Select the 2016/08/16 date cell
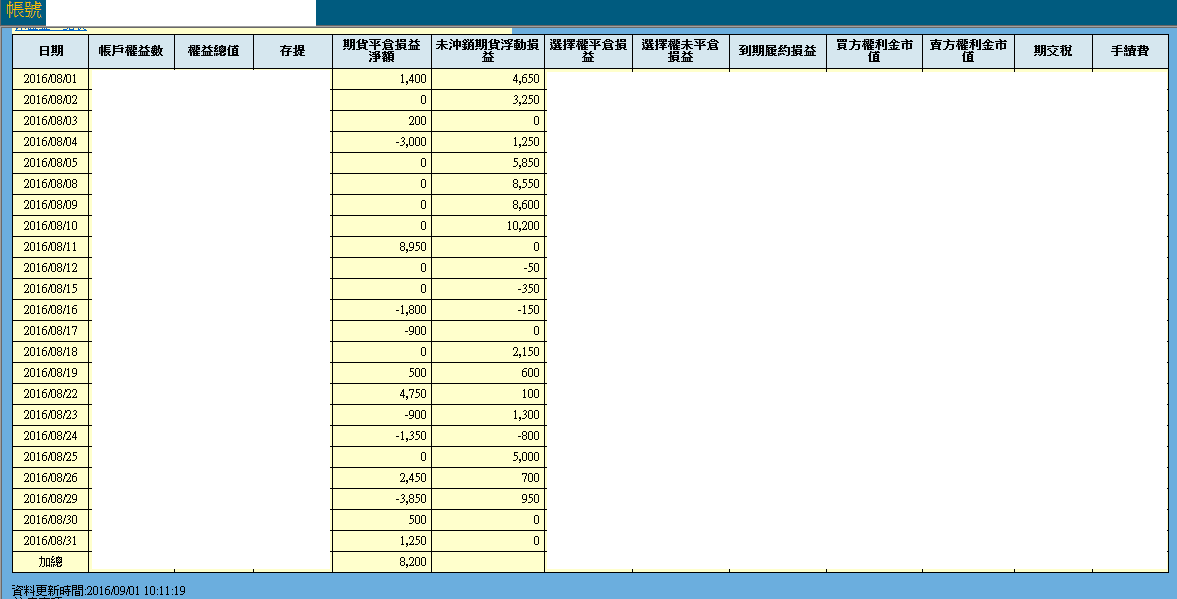The image size is (1177, 599). click(51, 310)
